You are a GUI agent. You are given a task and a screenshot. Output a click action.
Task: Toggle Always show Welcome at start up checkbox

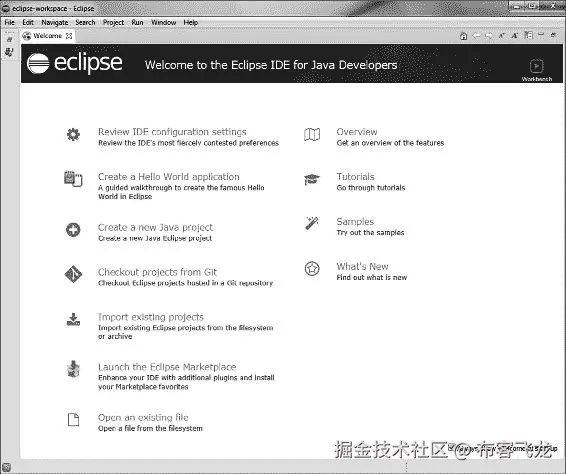point(451,448)
